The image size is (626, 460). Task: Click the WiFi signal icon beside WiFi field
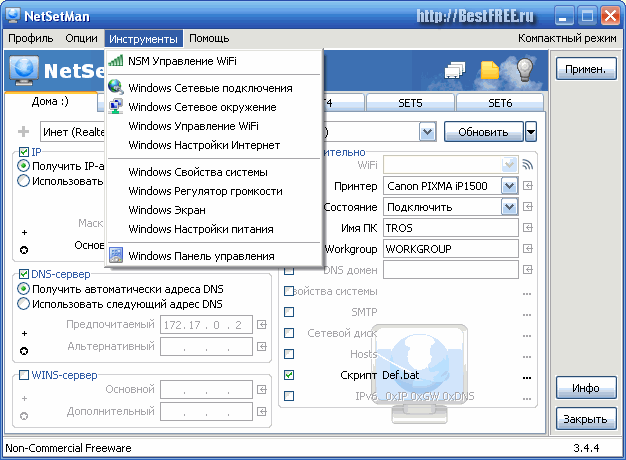click(x=527, y=165)
